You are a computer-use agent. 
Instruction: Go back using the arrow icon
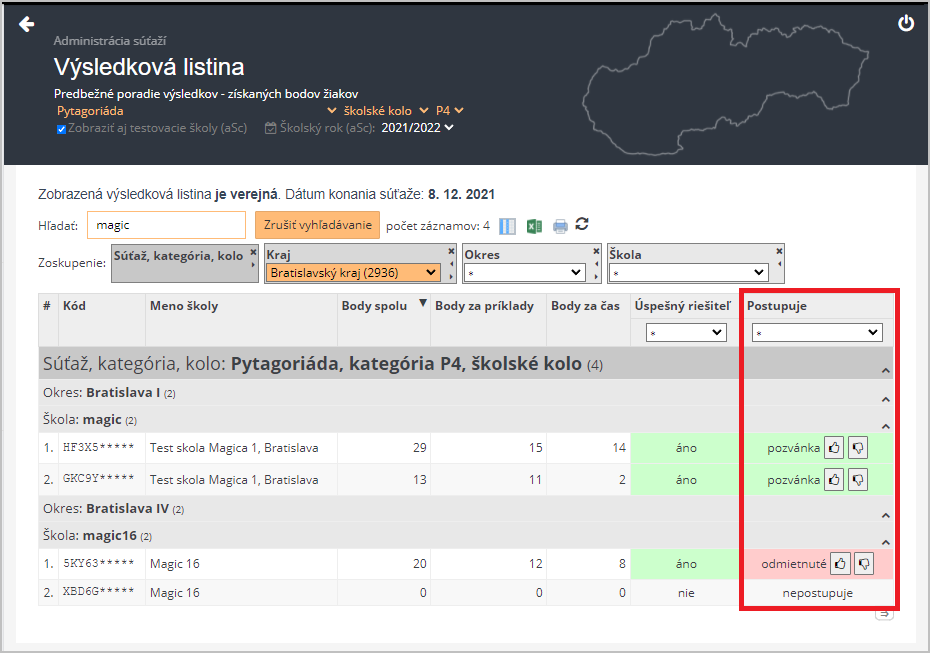[x=27, y=24]
